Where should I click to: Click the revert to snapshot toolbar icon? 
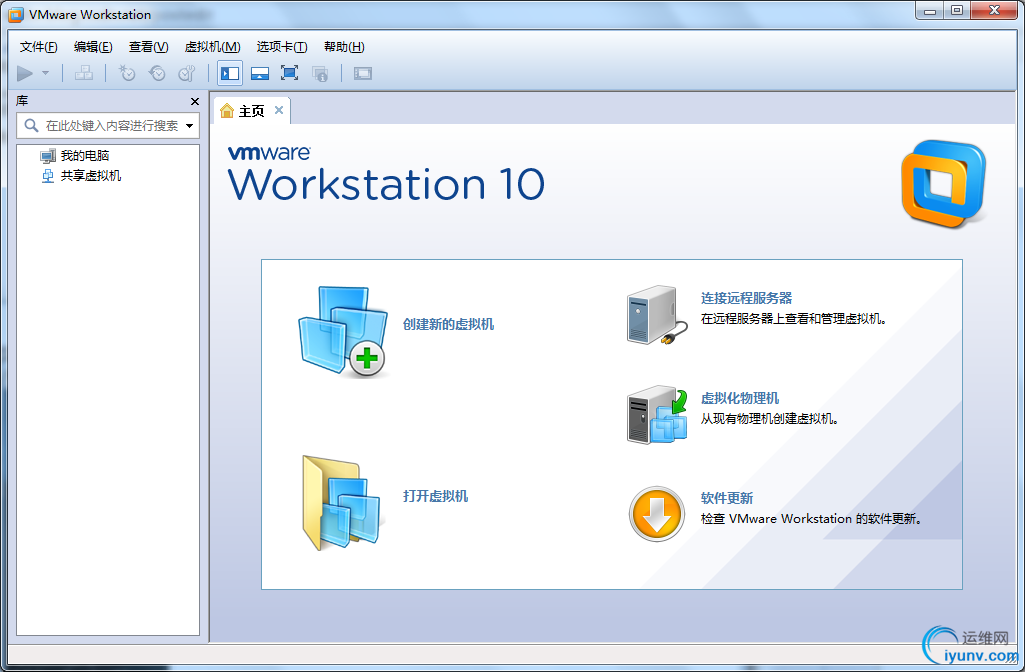click(x=157, y=73)
